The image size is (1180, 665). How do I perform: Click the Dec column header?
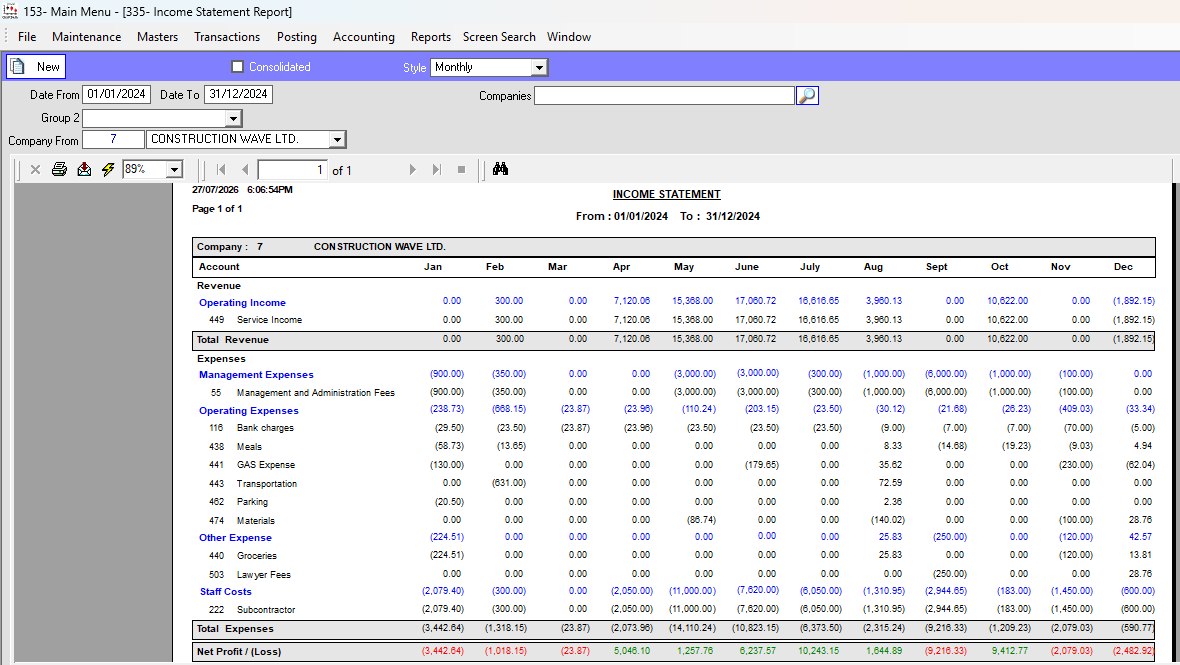pyautogui.click(x=1123, y=267)
